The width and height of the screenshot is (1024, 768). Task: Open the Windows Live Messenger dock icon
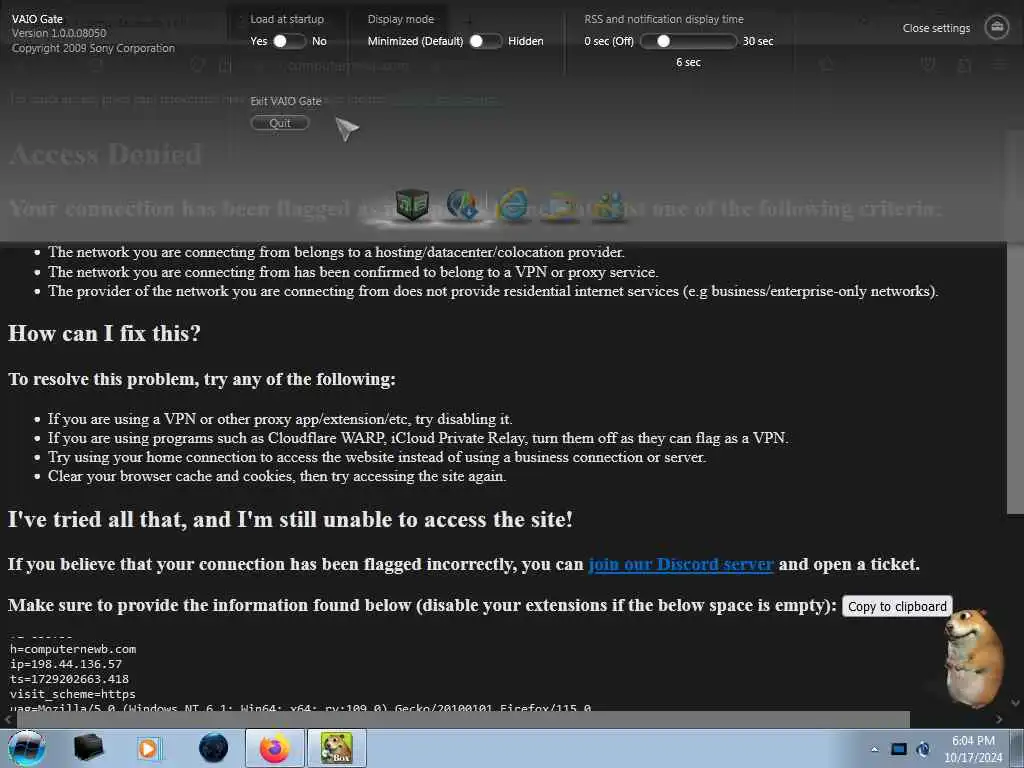coord(609,206)
